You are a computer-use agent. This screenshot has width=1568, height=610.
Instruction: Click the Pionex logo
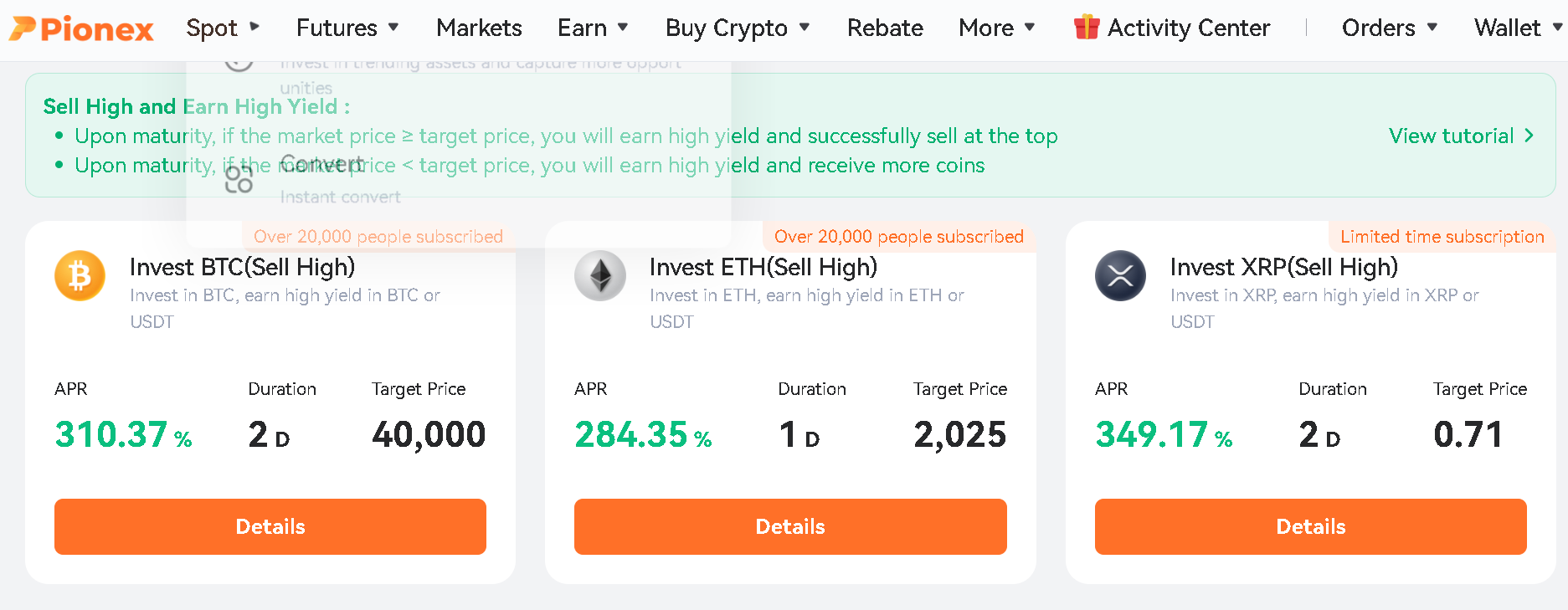click(x=82, y=28)
